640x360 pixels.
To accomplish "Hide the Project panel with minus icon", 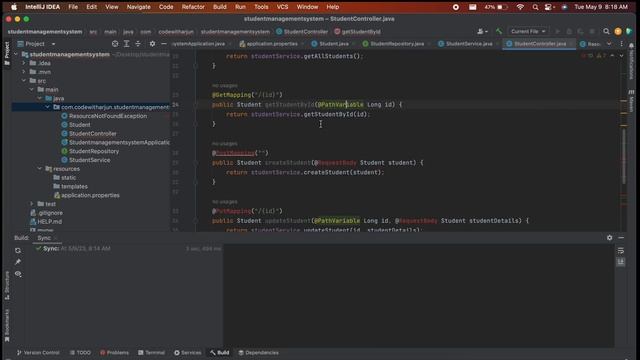I will click(x=164, y=44).
